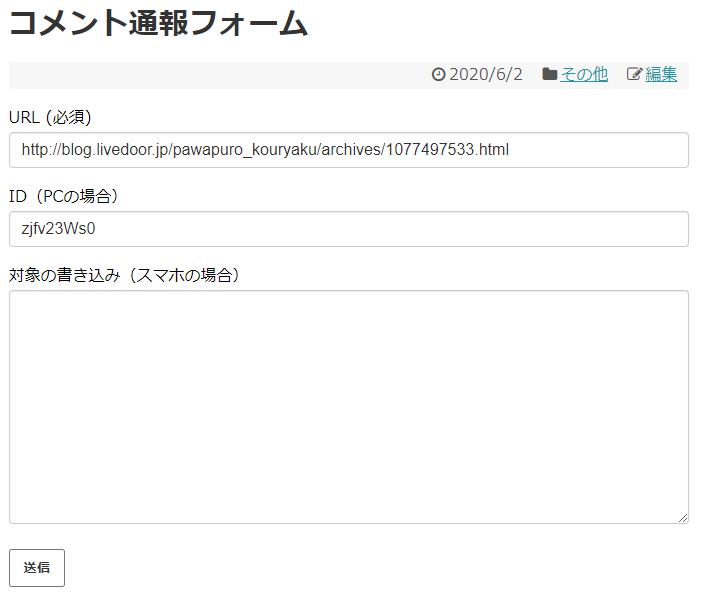Click the 対象の書き込み（スマホの場合）label
Viewport: 701px width, 597px height.
point(124,275)
